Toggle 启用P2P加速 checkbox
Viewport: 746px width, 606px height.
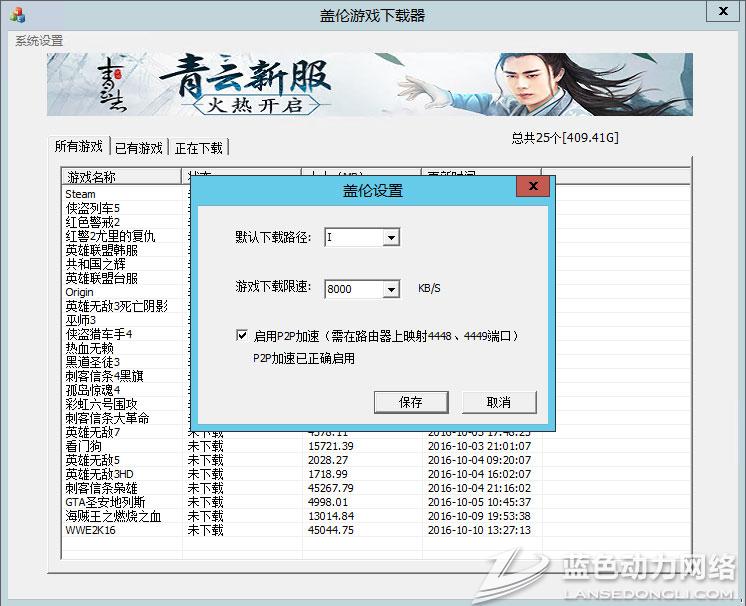click(242, 337)
